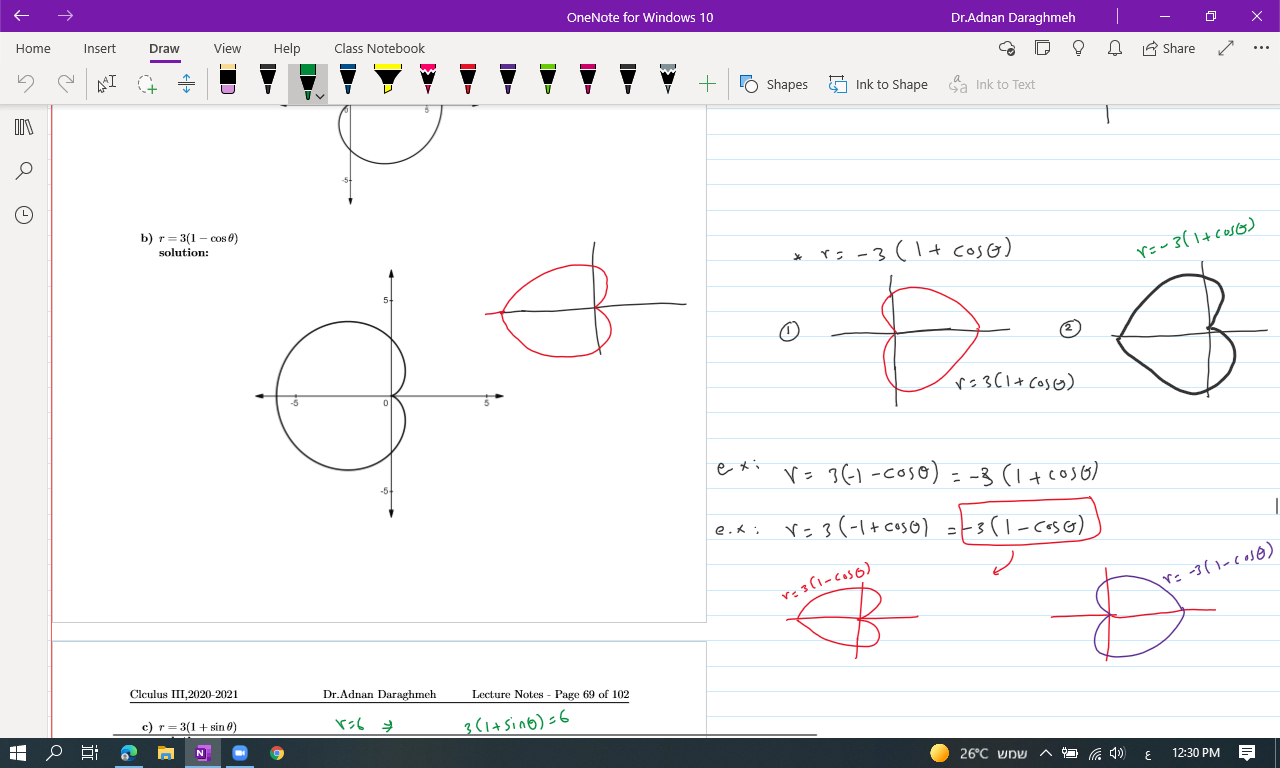Open the Windows Start menu
Screen dimensions: 1280x768
tap(18, 753)
